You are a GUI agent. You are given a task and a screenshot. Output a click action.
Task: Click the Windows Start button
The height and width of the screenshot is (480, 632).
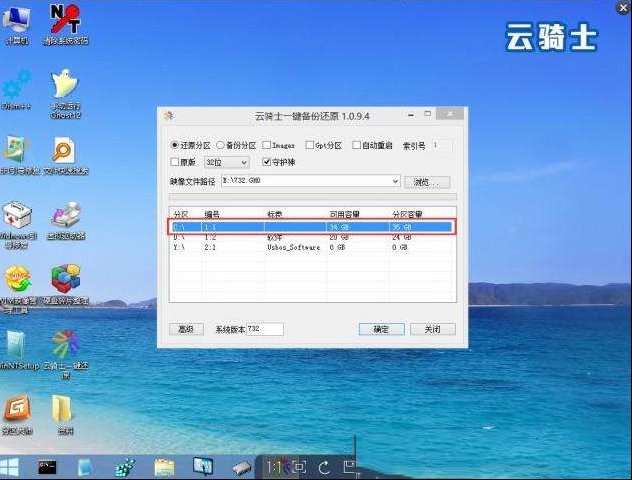point(11,467)
